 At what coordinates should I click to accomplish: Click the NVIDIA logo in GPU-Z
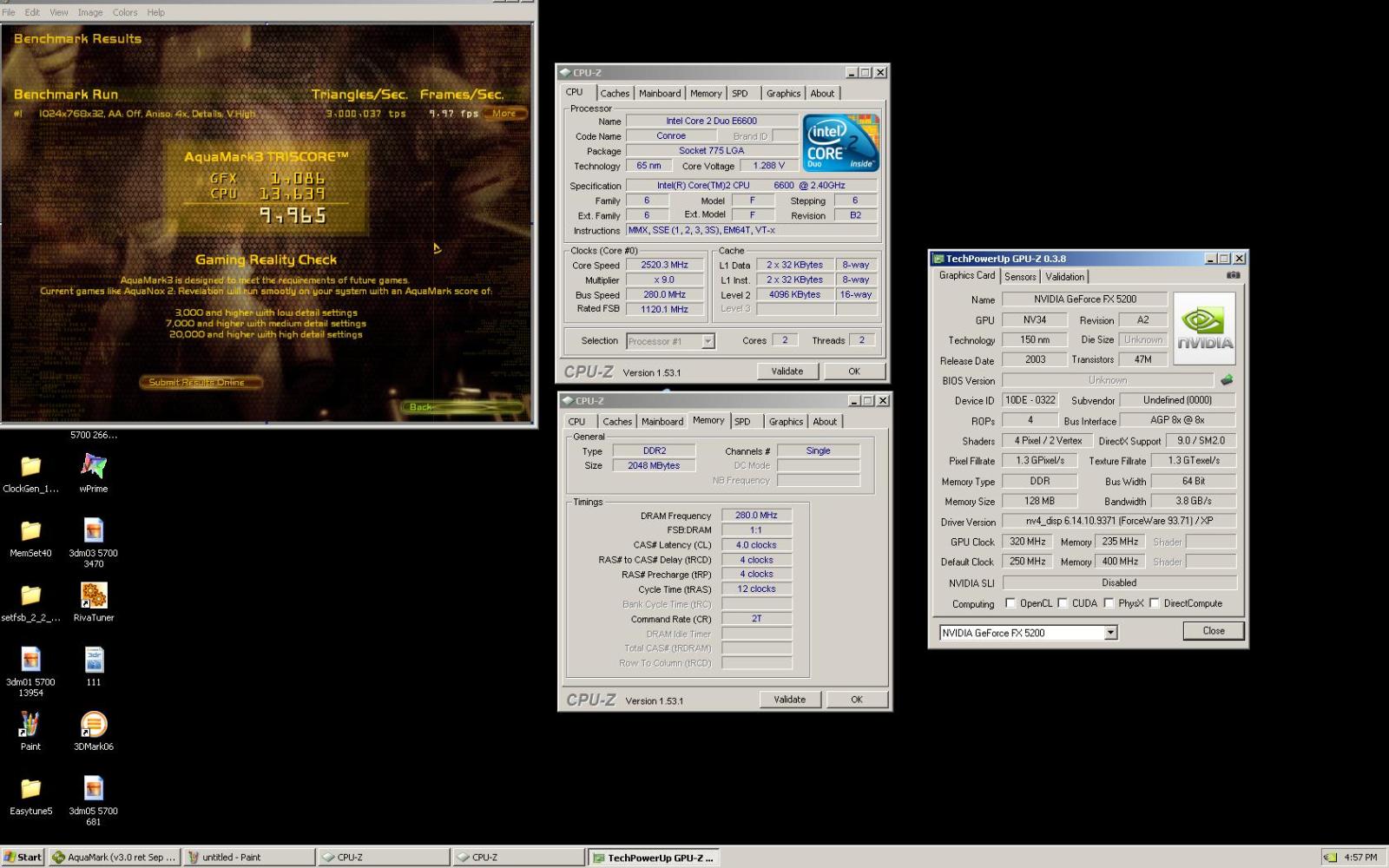point(1204,329)
